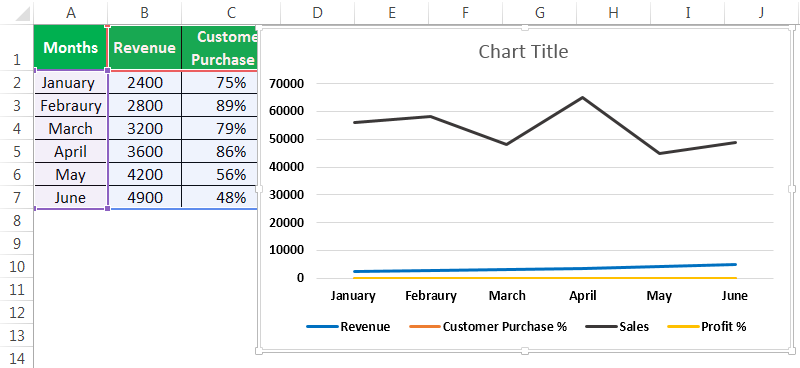Select column F header
Image resolution: width=800 pixels, height=368 pixels.
click(x=465, y=12)
